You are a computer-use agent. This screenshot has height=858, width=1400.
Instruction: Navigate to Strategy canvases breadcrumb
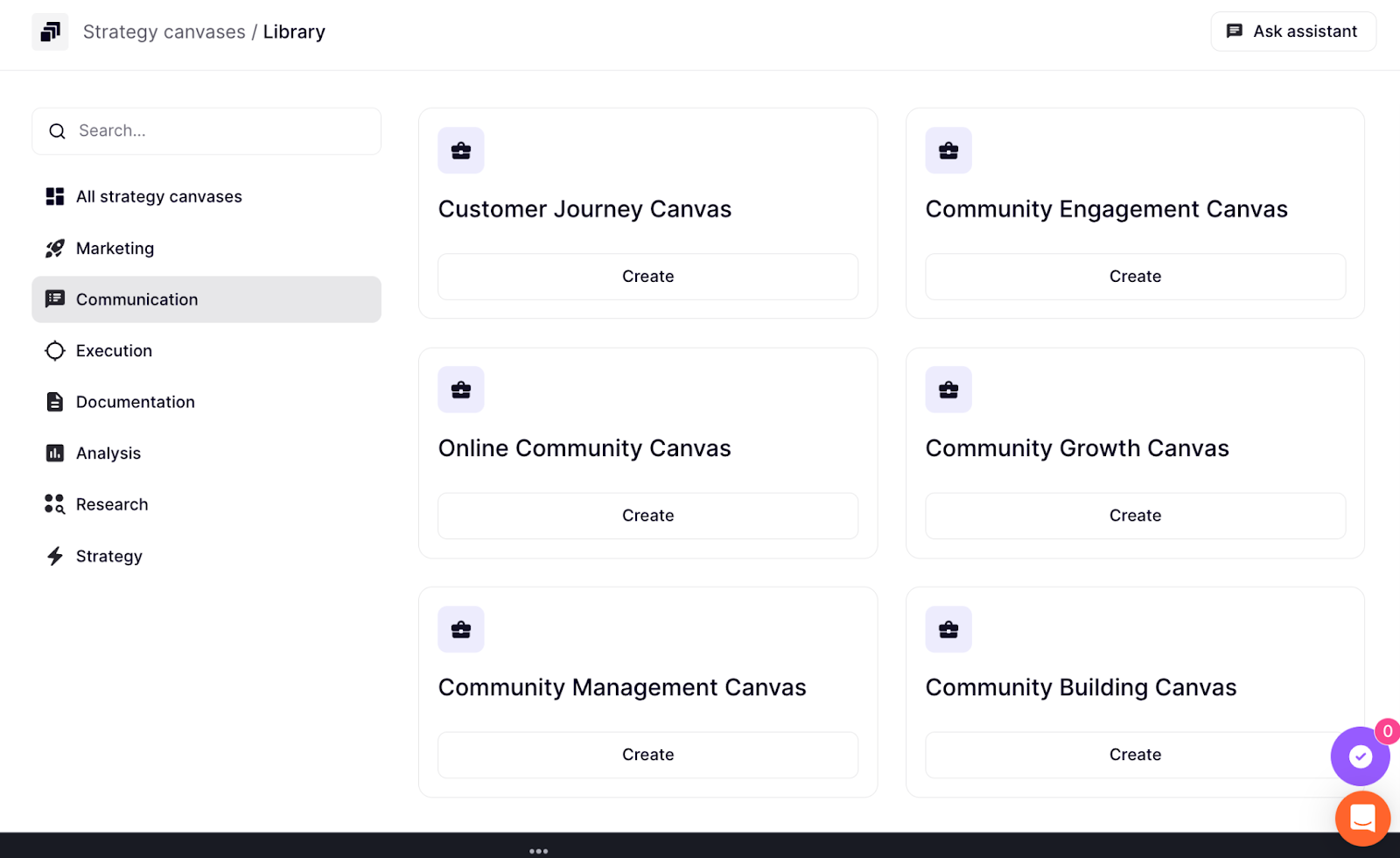pos(164,32)
